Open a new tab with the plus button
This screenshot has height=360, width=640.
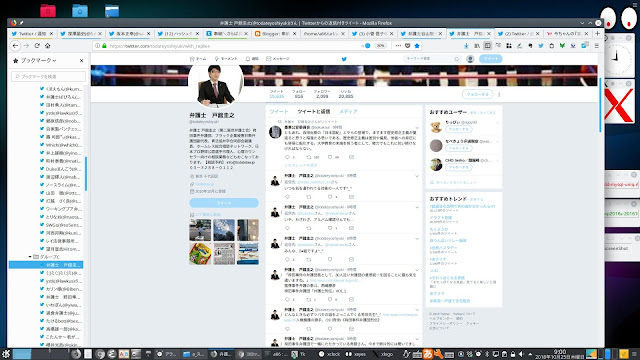[x=598, y=33]
